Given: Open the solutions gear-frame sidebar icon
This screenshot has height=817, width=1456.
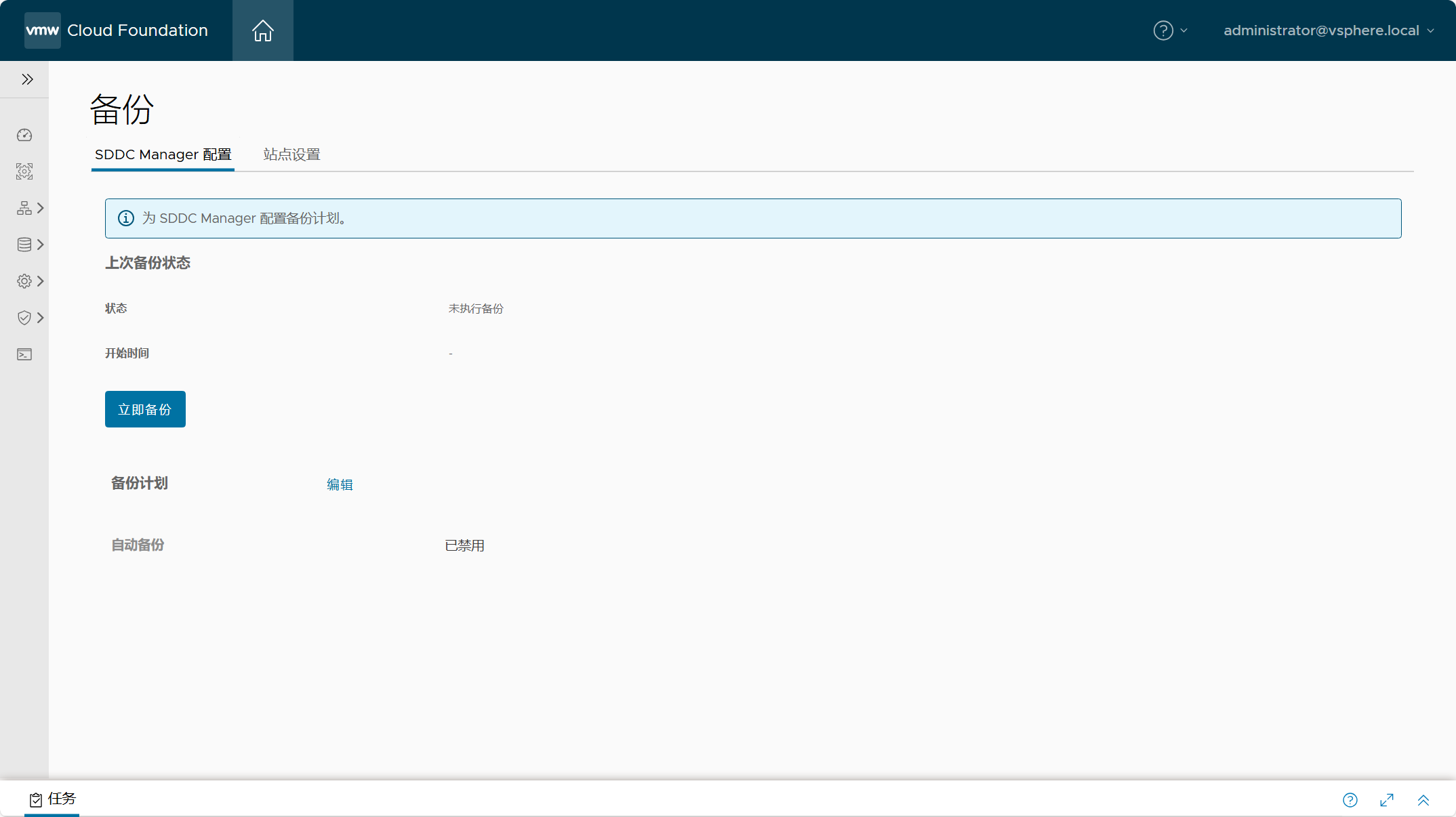Looking at the screenshot, I should click(24, 171).
